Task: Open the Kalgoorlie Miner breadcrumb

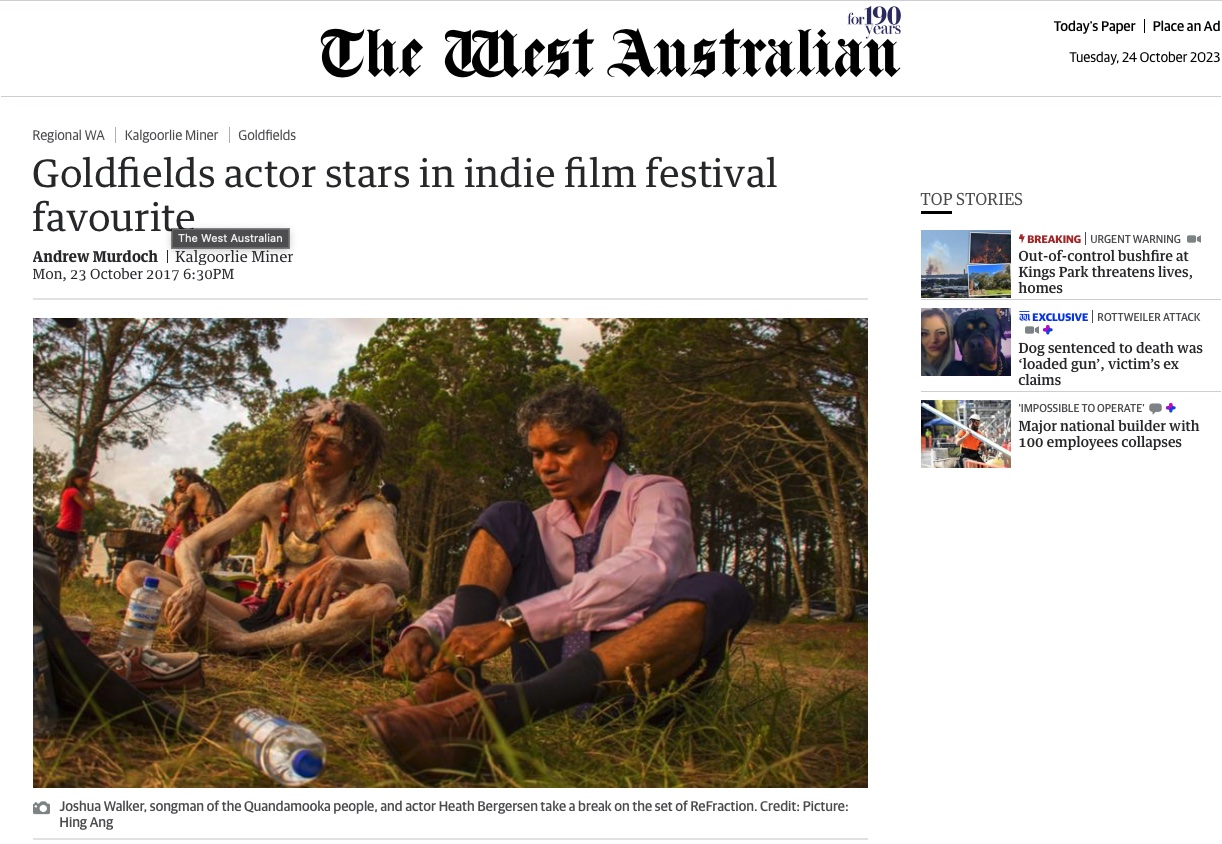Action: pos(171,135)
